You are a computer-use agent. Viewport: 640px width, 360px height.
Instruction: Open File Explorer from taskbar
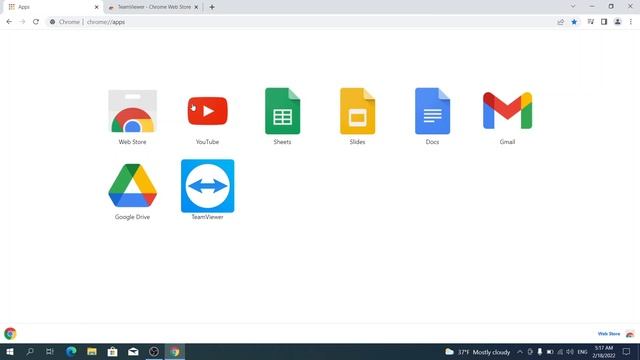click(x=92, y=352)
